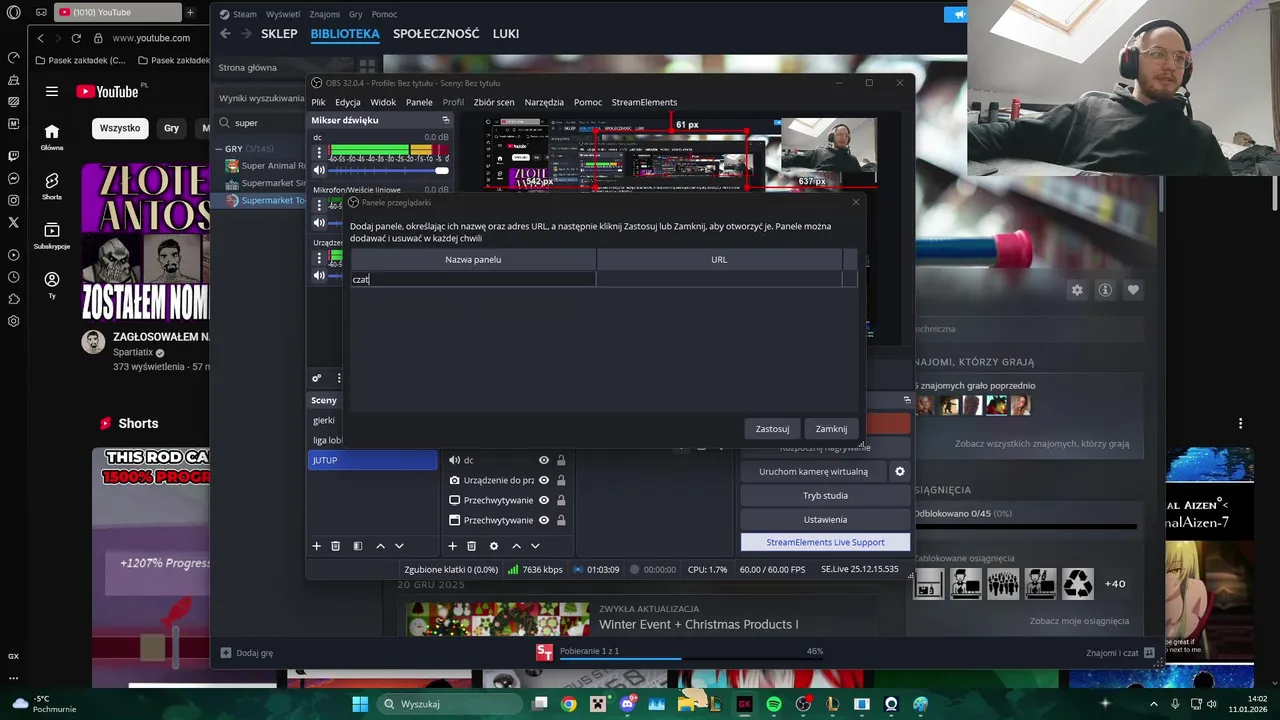
Task: Open the Steam game settings gear icon
Action: click(x=1077, y=290)
